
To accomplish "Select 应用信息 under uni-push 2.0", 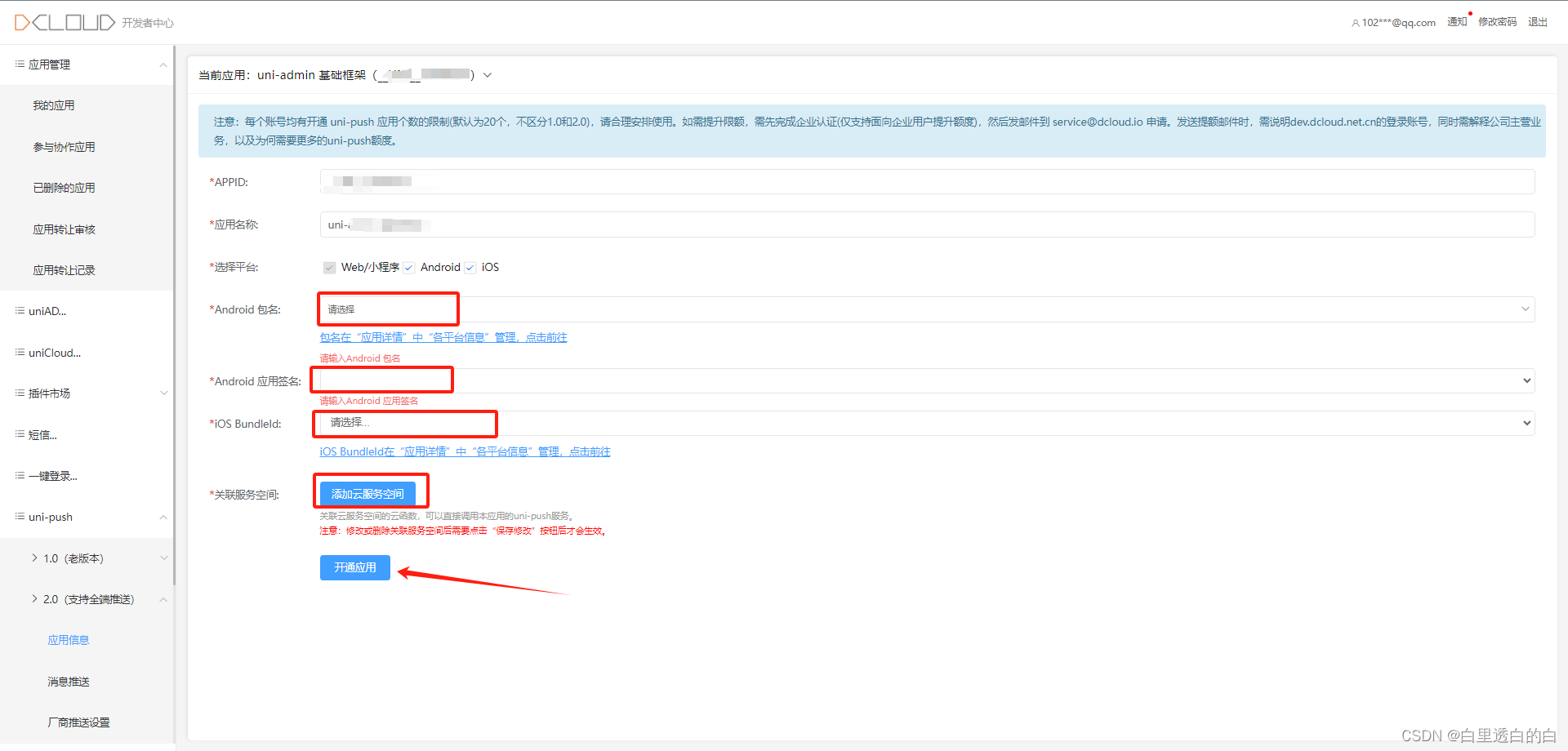I will [x=69, y=640].
